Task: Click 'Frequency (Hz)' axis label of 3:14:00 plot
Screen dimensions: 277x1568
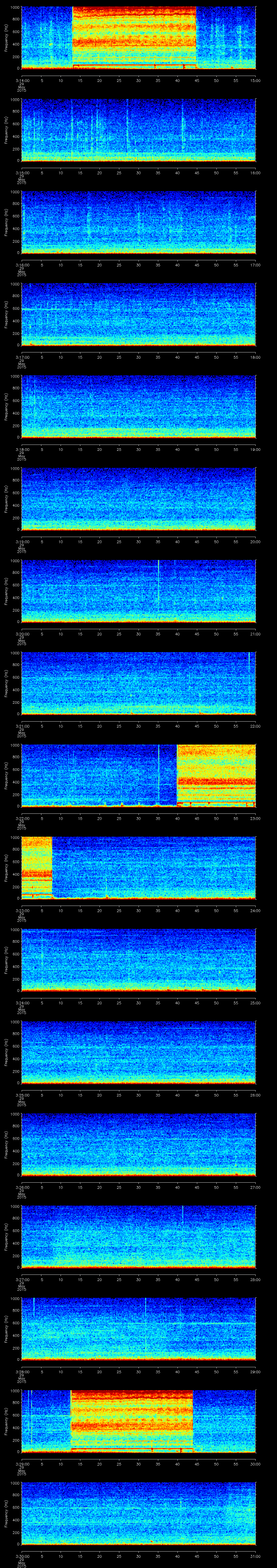Action: 6,38
